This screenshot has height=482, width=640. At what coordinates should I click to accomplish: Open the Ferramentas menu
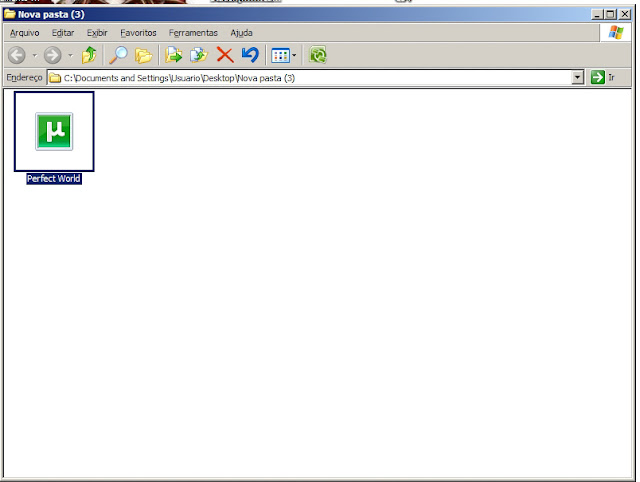193,33
